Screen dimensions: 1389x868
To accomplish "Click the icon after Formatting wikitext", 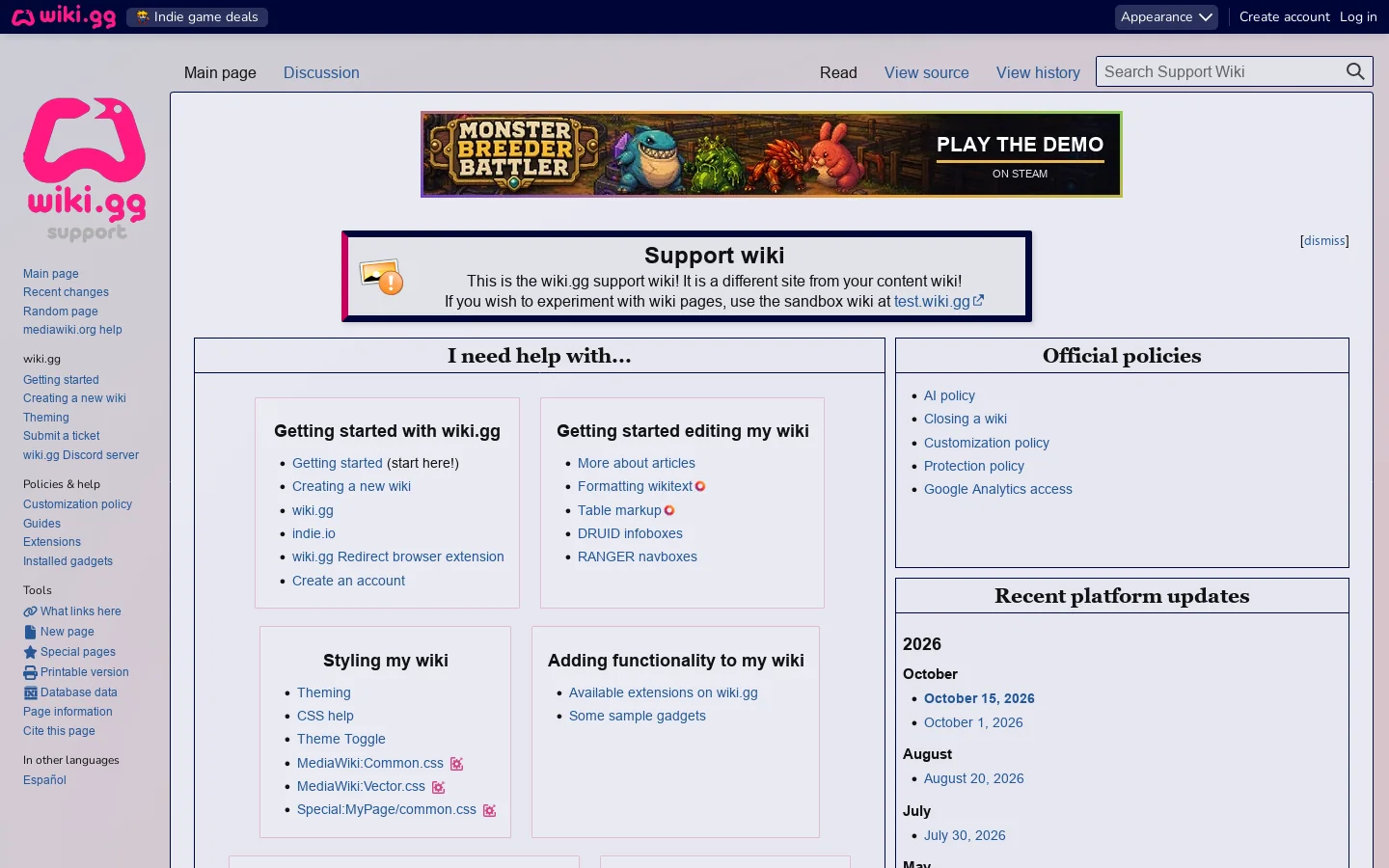I will click(x=700, y=486).
